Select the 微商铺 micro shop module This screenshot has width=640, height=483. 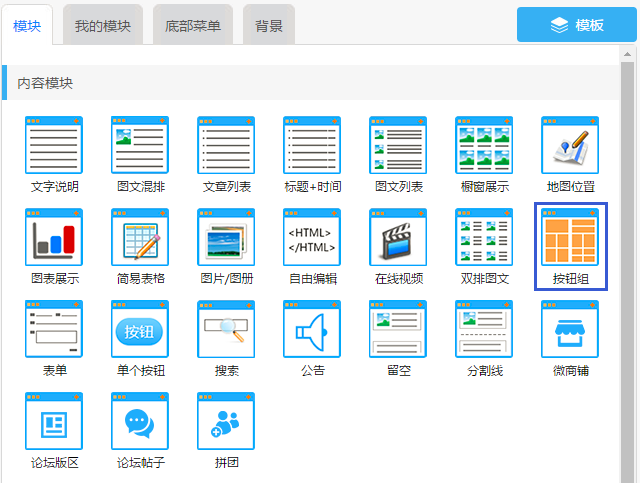coord(570,329)
